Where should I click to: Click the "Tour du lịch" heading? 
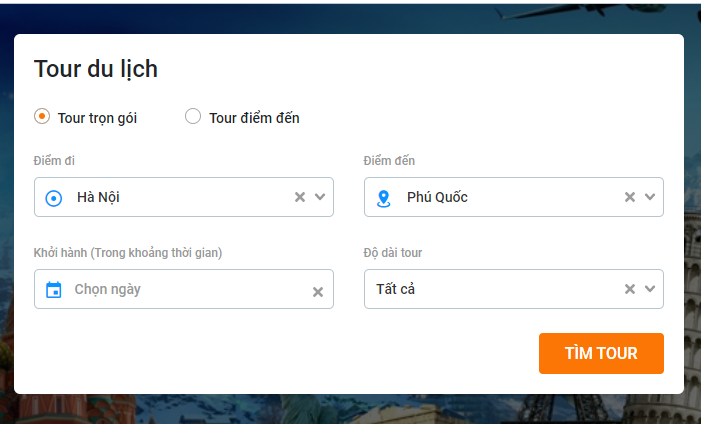click(x=96, y=69)
